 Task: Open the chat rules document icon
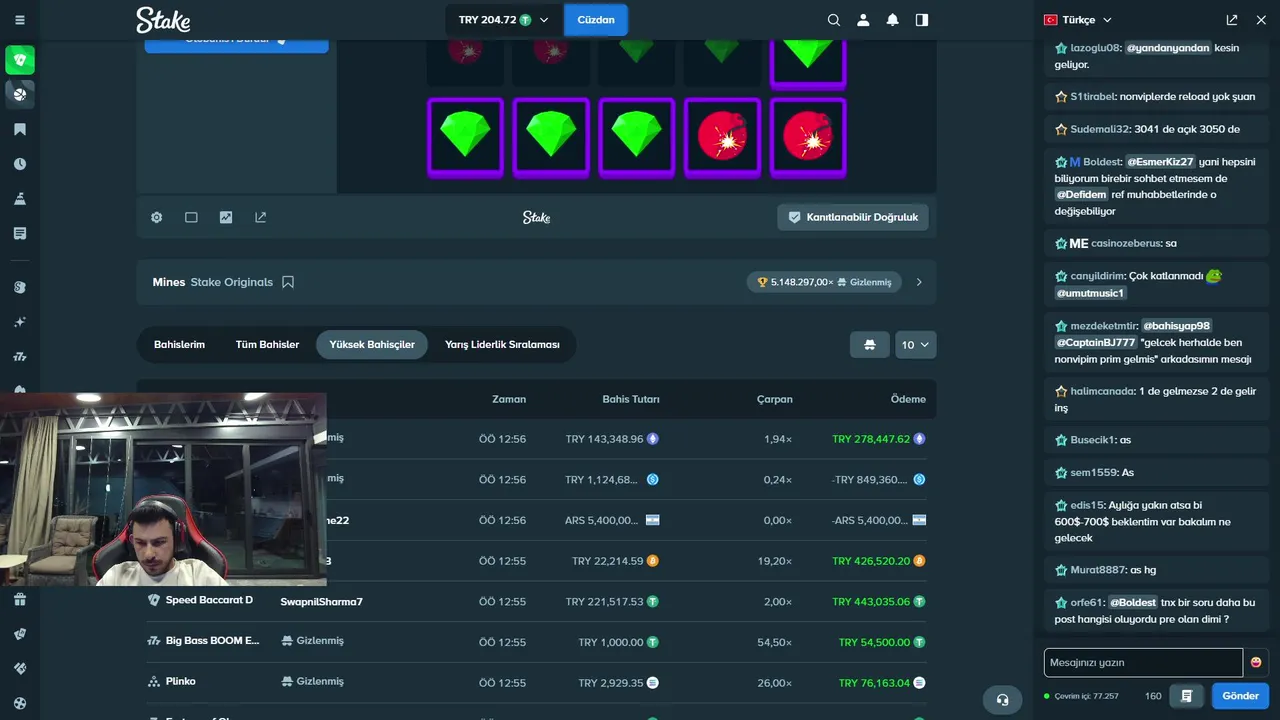point(1187,696)
